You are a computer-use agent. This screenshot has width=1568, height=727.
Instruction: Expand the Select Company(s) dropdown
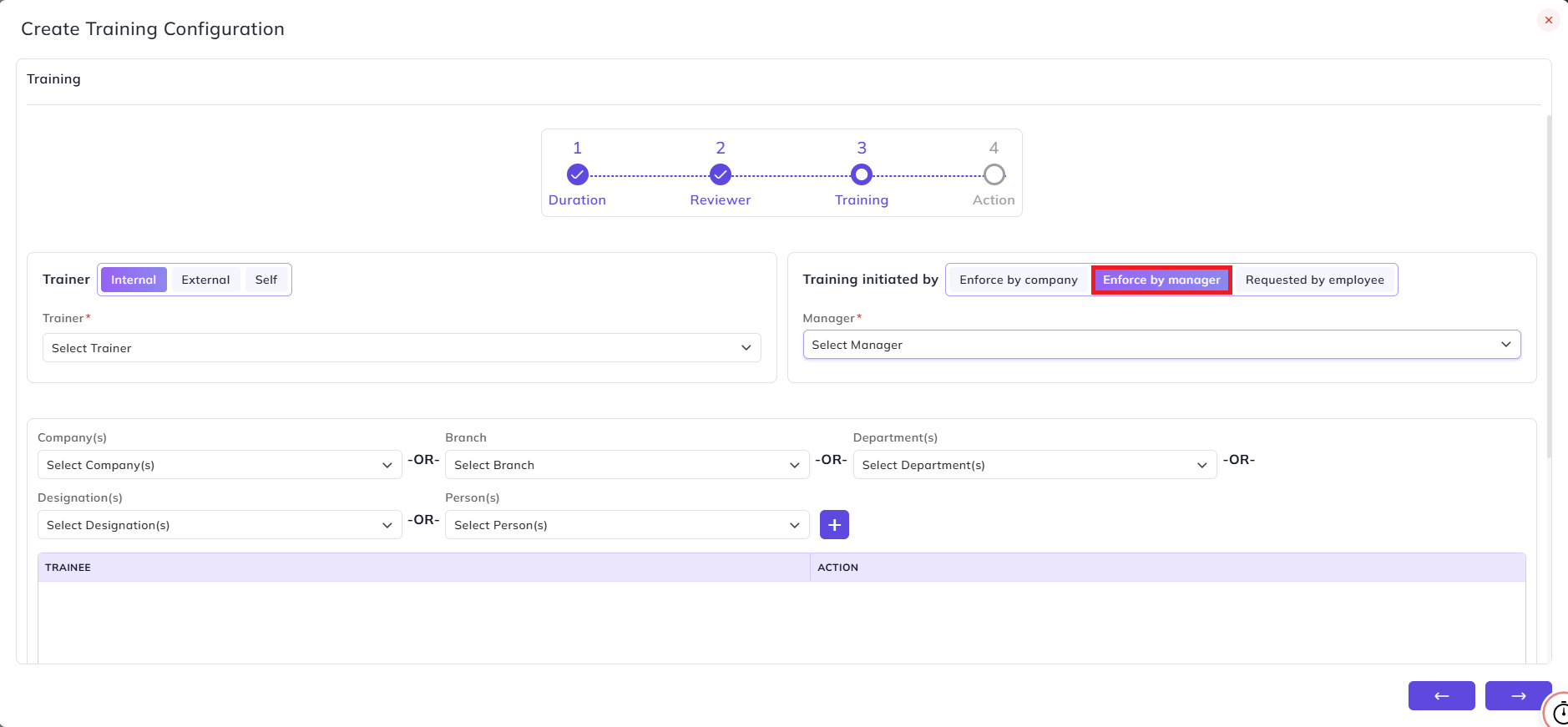pyautogui.click(x=220, y=465)
